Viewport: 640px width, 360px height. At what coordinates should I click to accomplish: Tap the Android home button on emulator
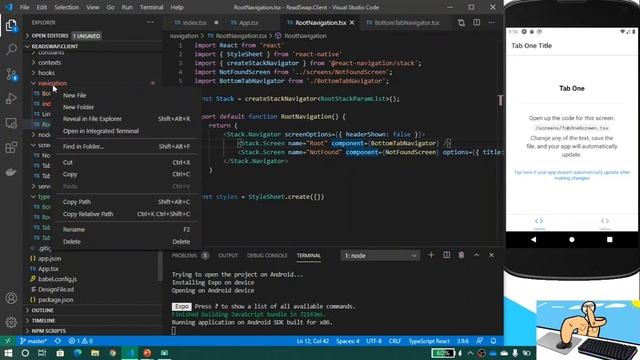pos(571,240)
